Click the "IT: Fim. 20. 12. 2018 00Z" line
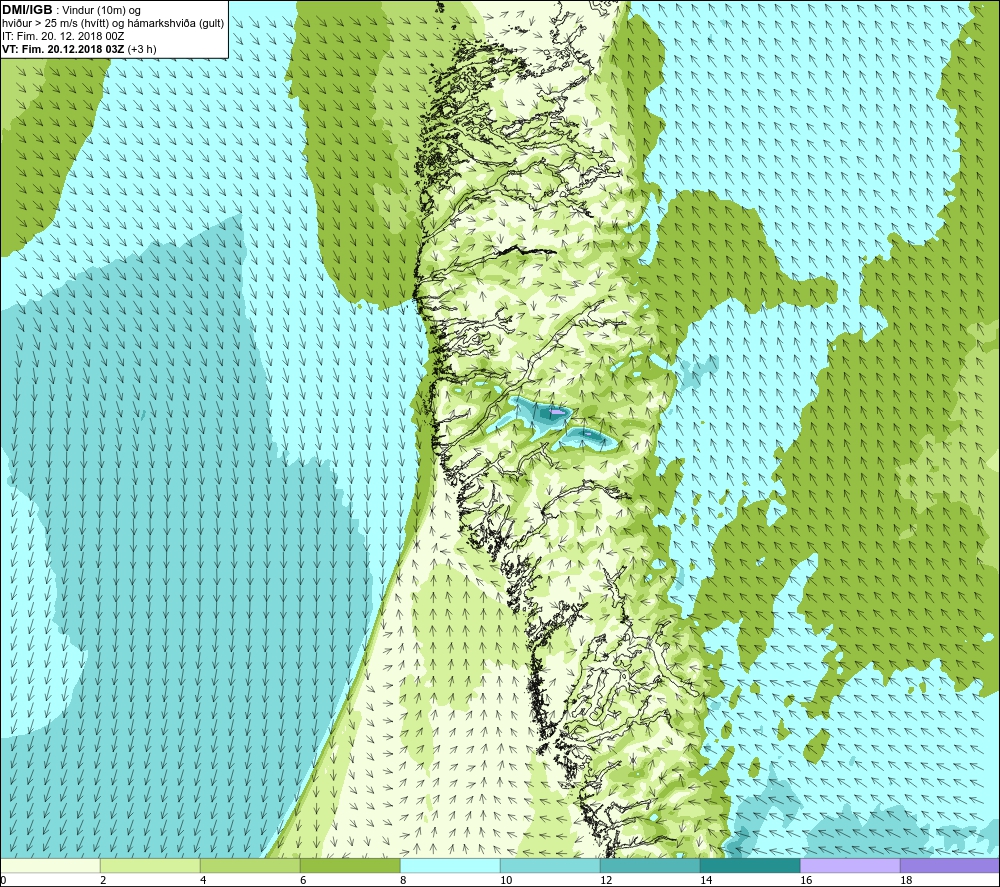 click(x=63, y=36)
